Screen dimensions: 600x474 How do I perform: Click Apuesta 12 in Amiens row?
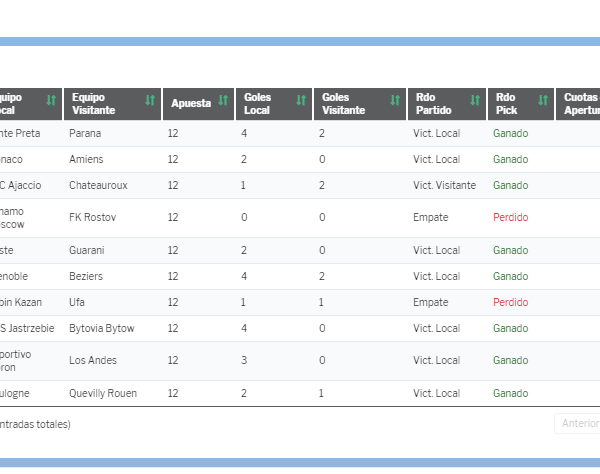pos(173,159)
